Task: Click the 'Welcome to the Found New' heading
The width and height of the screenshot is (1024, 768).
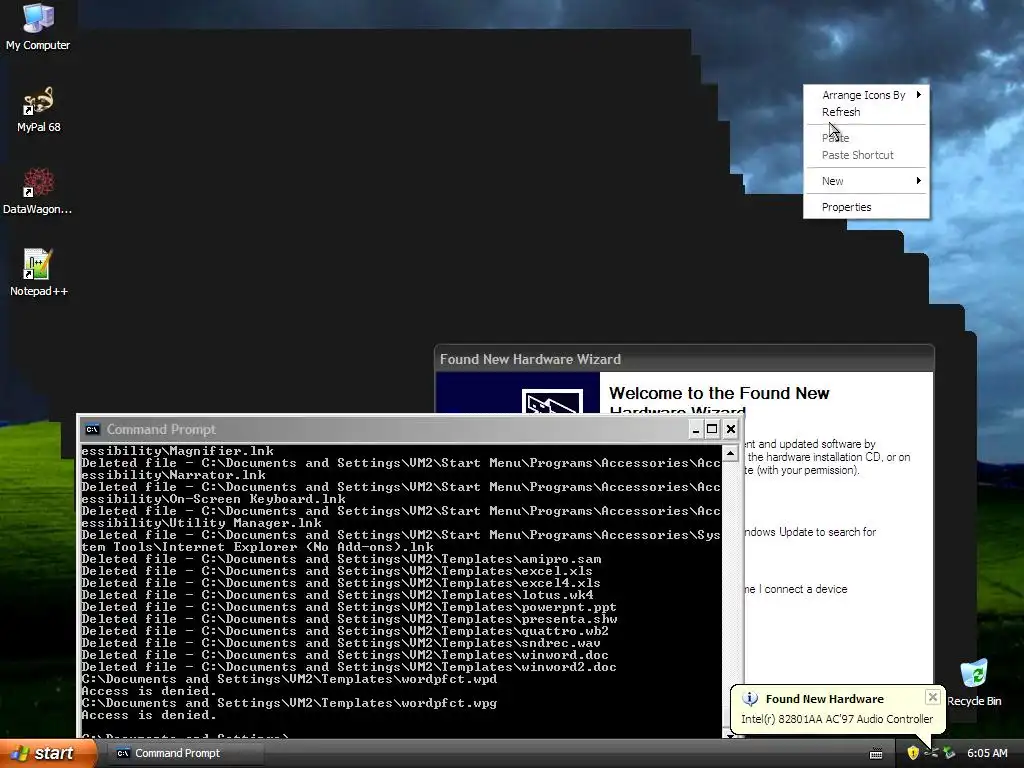Action: click(719, 393)
